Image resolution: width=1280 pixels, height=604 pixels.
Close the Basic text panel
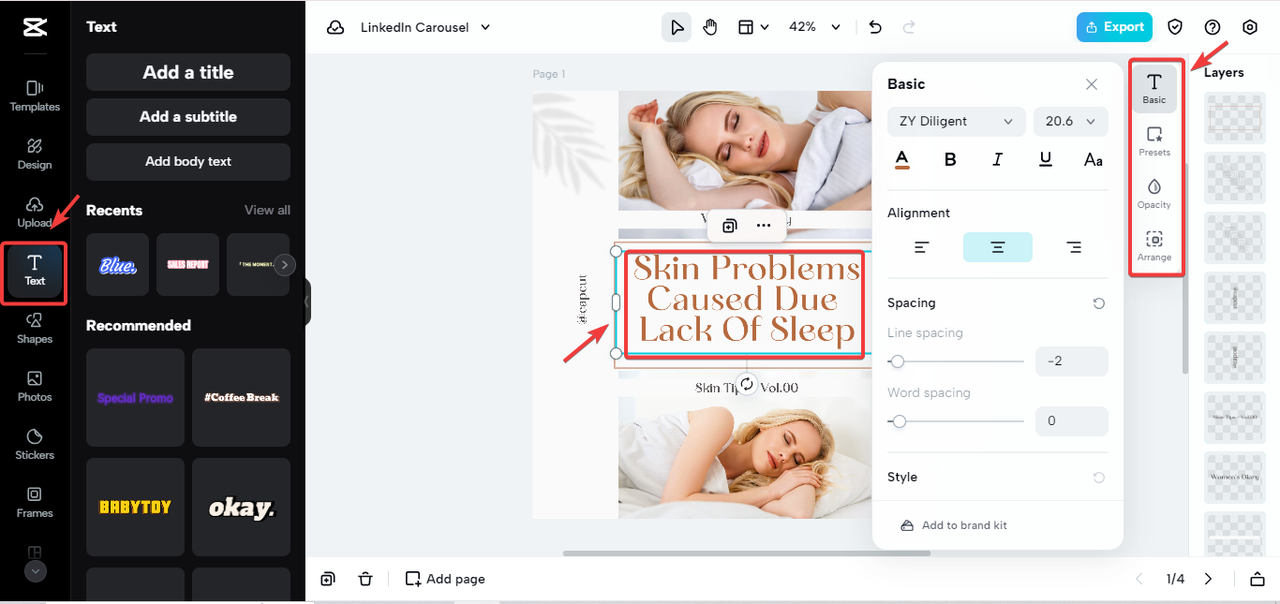pos(1092,84)
